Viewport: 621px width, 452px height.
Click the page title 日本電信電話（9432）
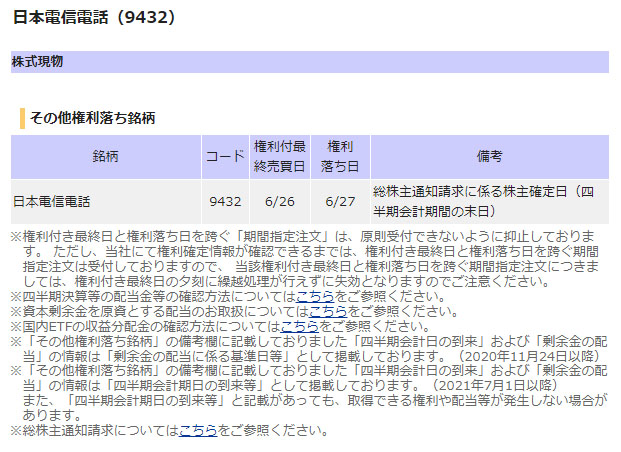(94, 17)
